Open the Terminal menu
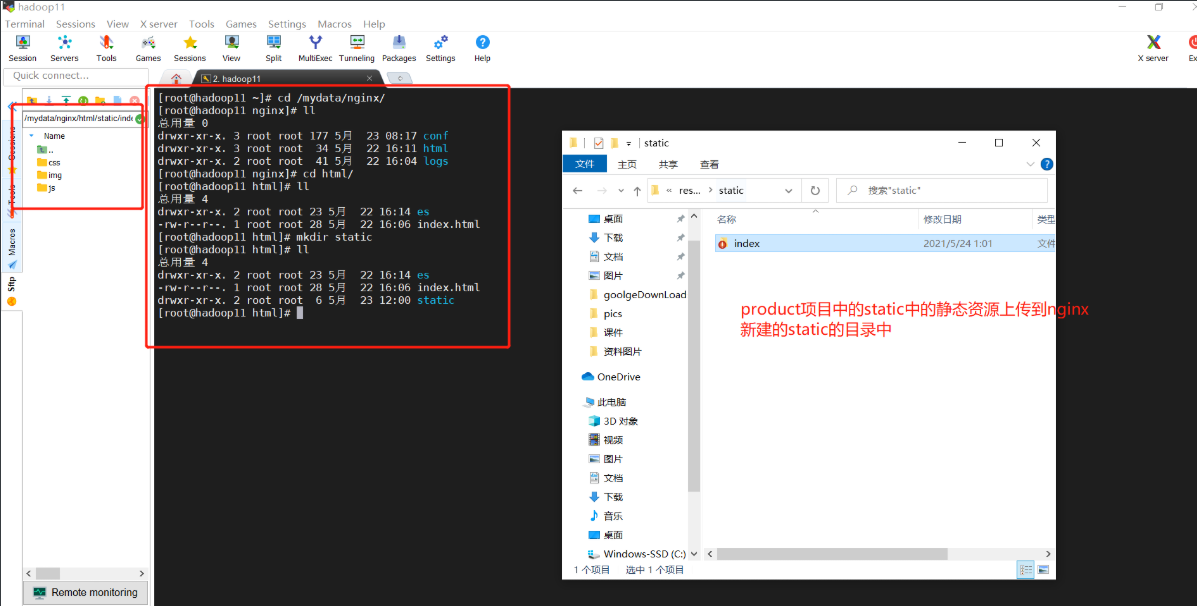1197x606 pixels. [25, 24]
